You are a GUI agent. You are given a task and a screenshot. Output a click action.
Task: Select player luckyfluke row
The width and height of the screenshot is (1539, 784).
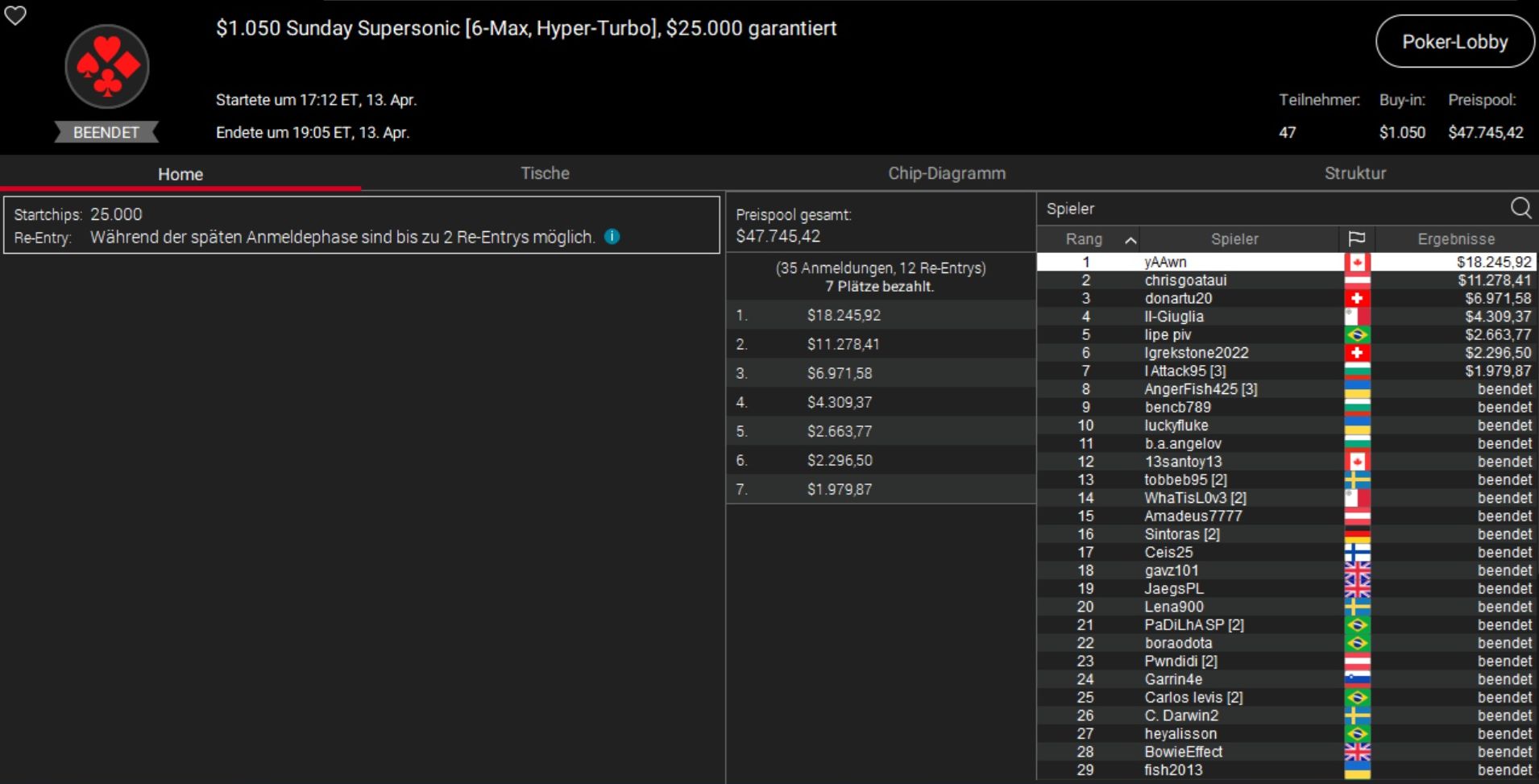click(x=1286, y=425)
